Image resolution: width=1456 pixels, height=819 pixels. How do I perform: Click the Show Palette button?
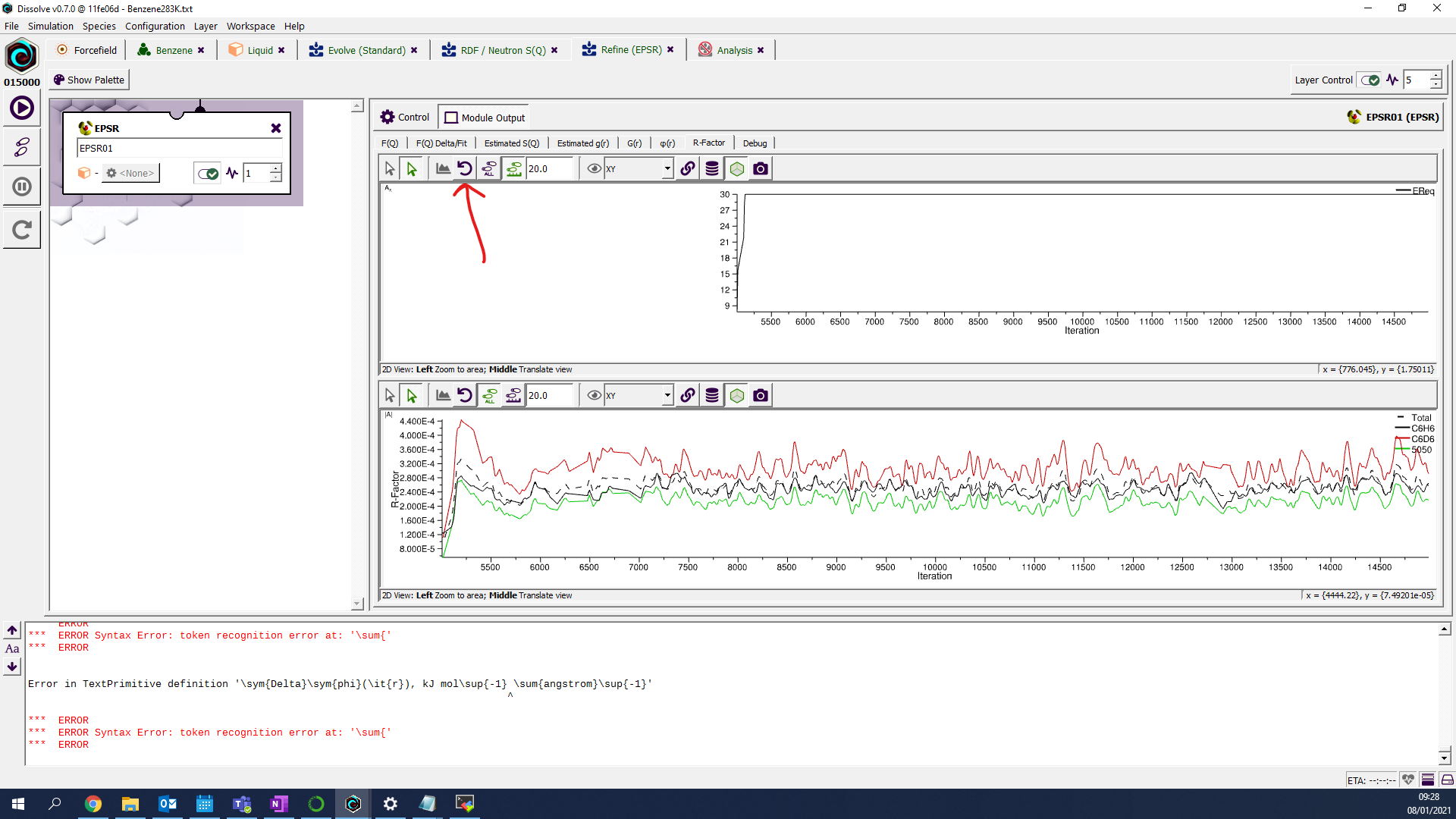tap(89, 79)
